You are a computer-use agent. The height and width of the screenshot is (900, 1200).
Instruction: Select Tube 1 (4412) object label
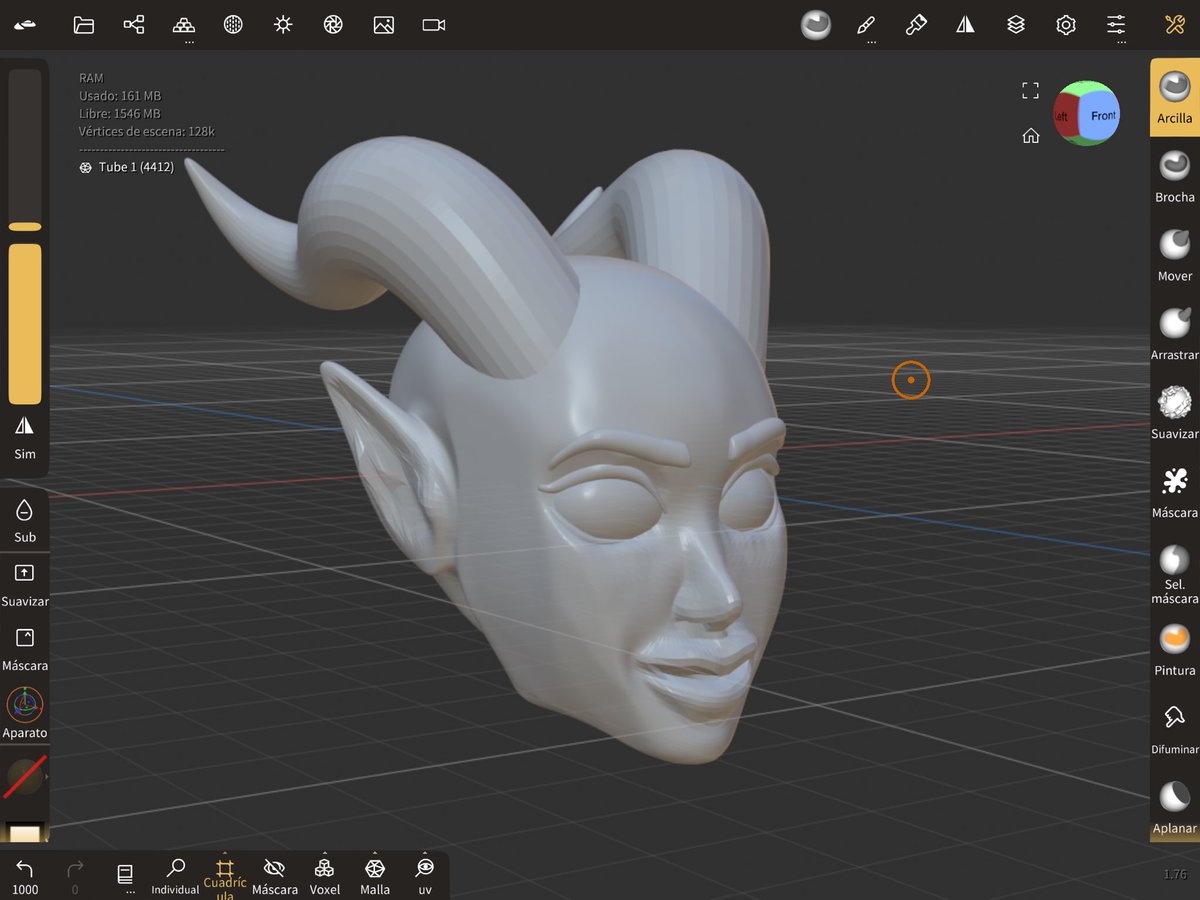tap(126, 167)
